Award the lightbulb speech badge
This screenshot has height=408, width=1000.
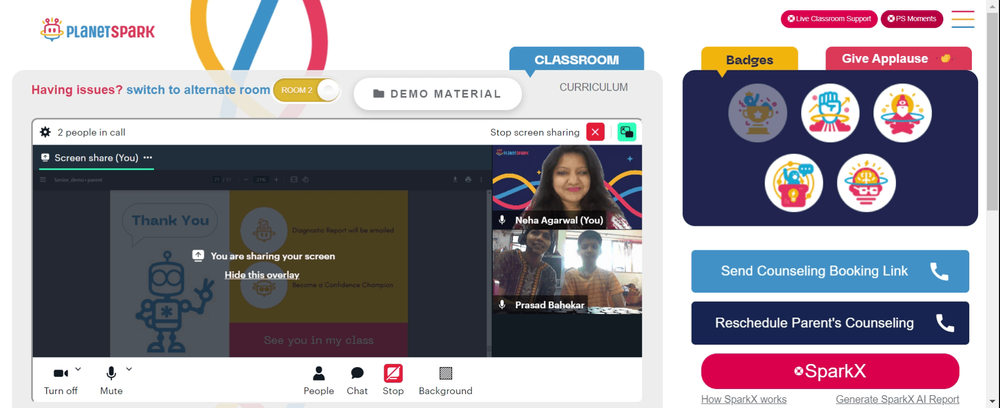coord(794,183)
